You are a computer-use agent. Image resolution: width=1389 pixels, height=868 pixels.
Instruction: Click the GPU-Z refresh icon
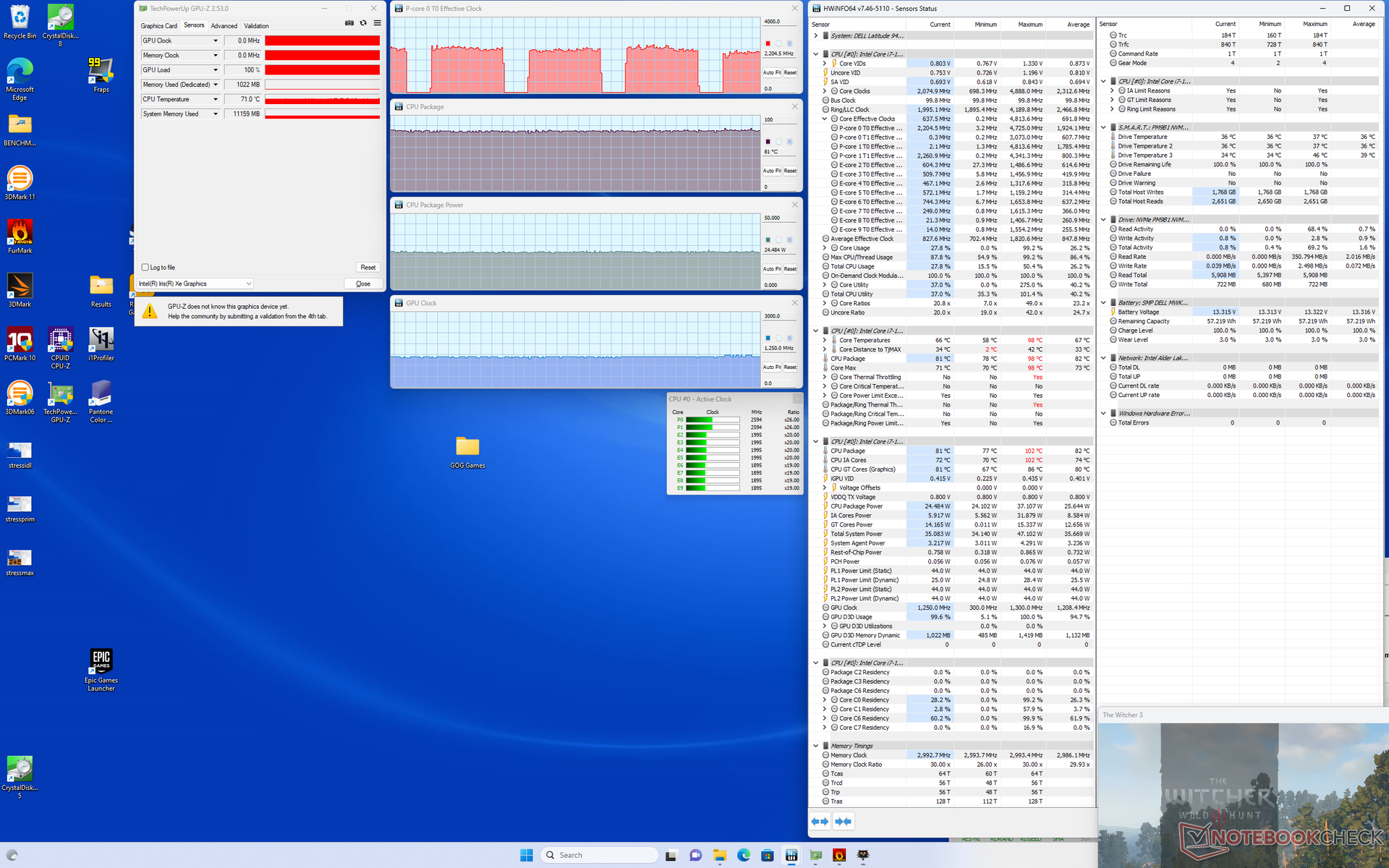tap(363, 23)
